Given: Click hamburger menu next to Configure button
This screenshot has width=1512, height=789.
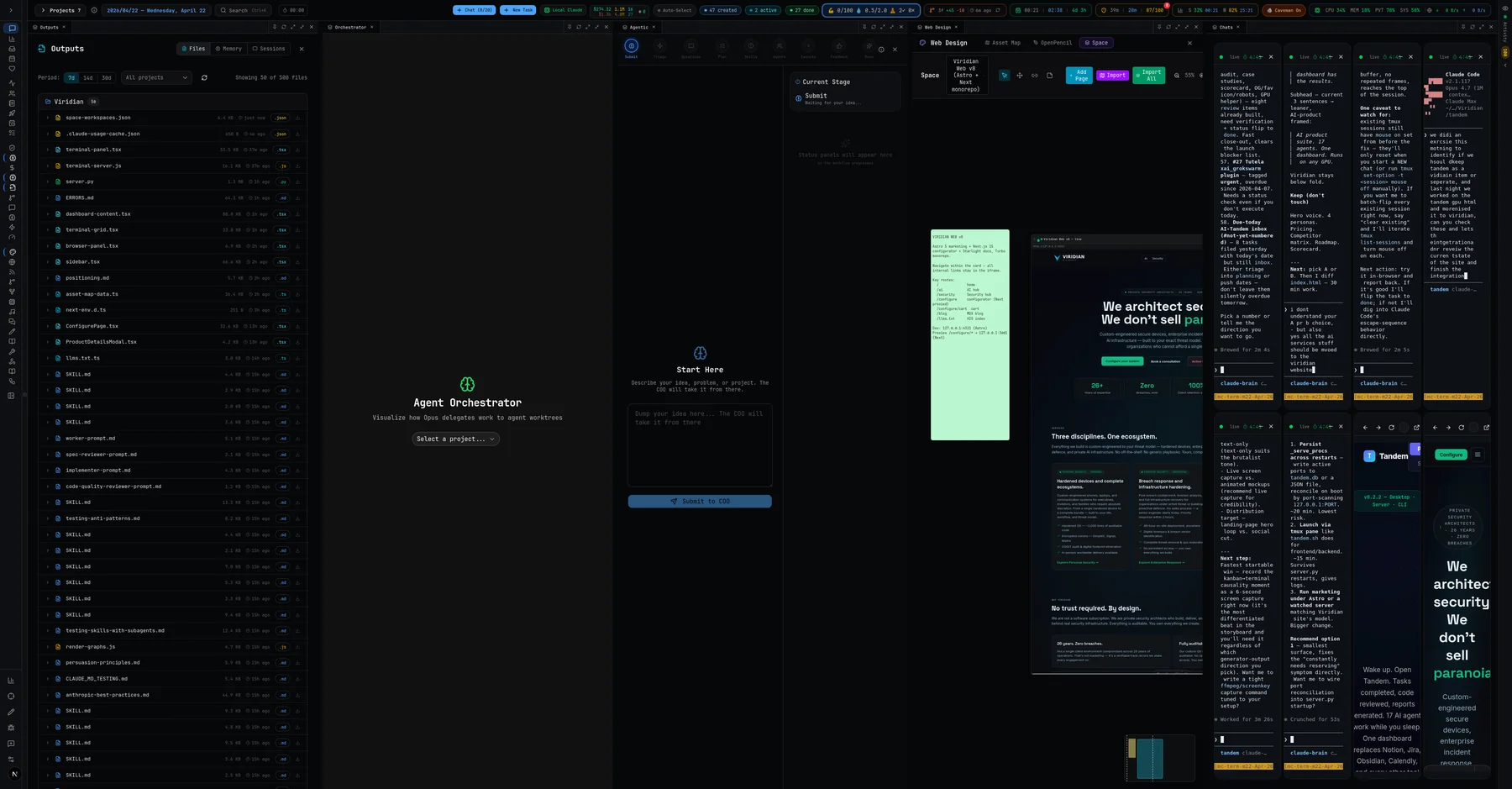Looking at the screenshot, I should (1478, 455).
